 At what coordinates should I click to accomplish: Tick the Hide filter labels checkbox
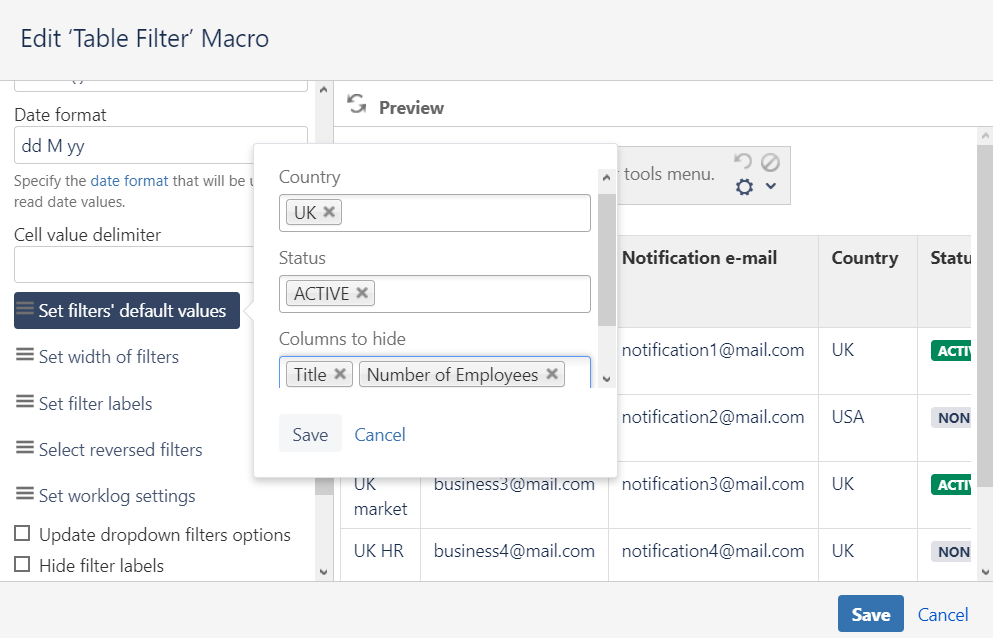pyautogui.click(x=22, y=564)
